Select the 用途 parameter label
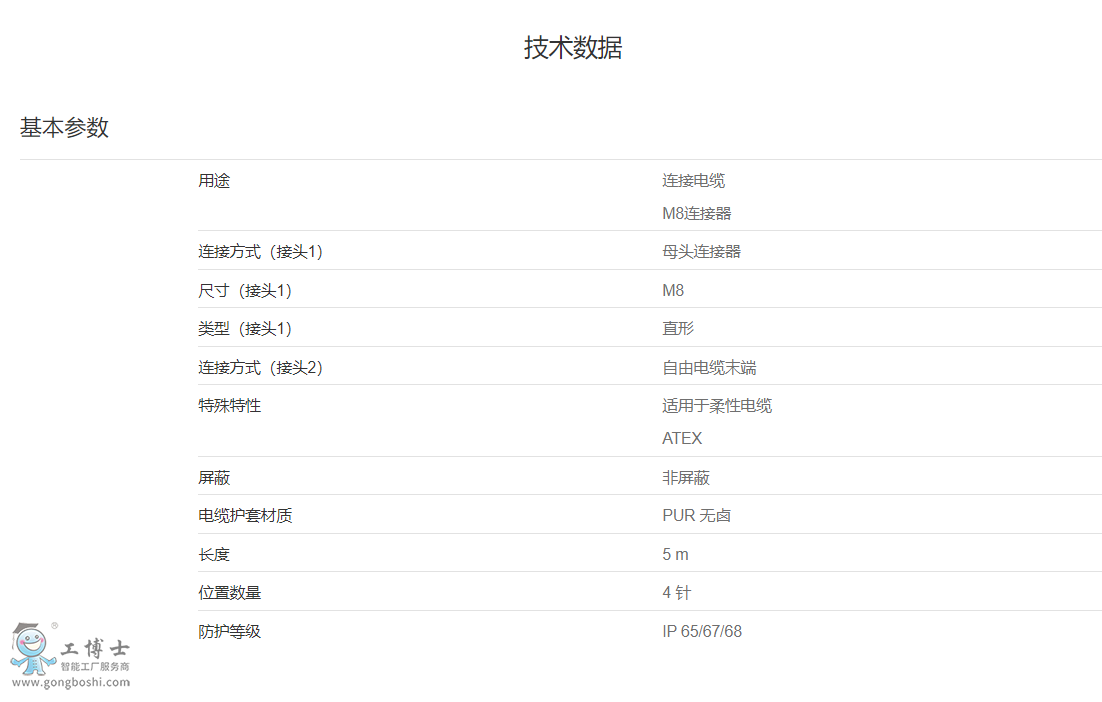Viewport: 1102px width, 702px height. 214,181
